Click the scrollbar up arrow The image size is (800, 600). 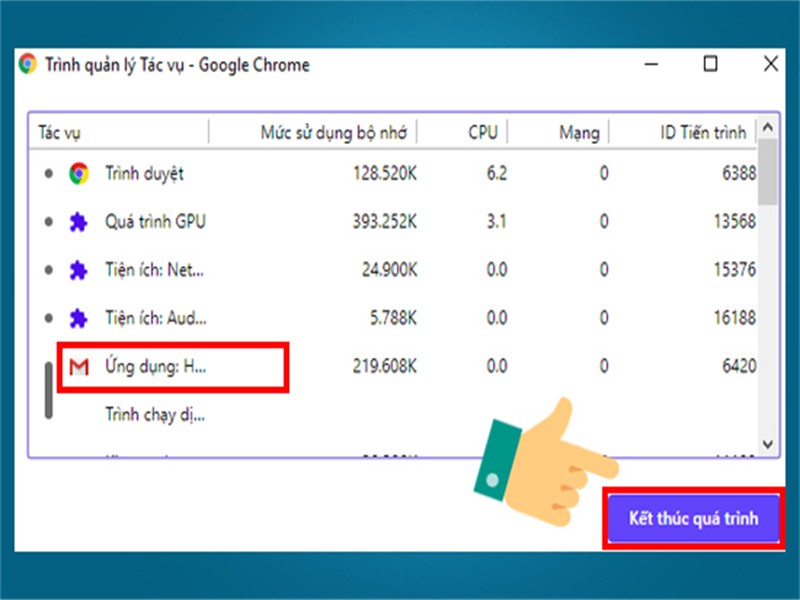[x=768, y=127]
